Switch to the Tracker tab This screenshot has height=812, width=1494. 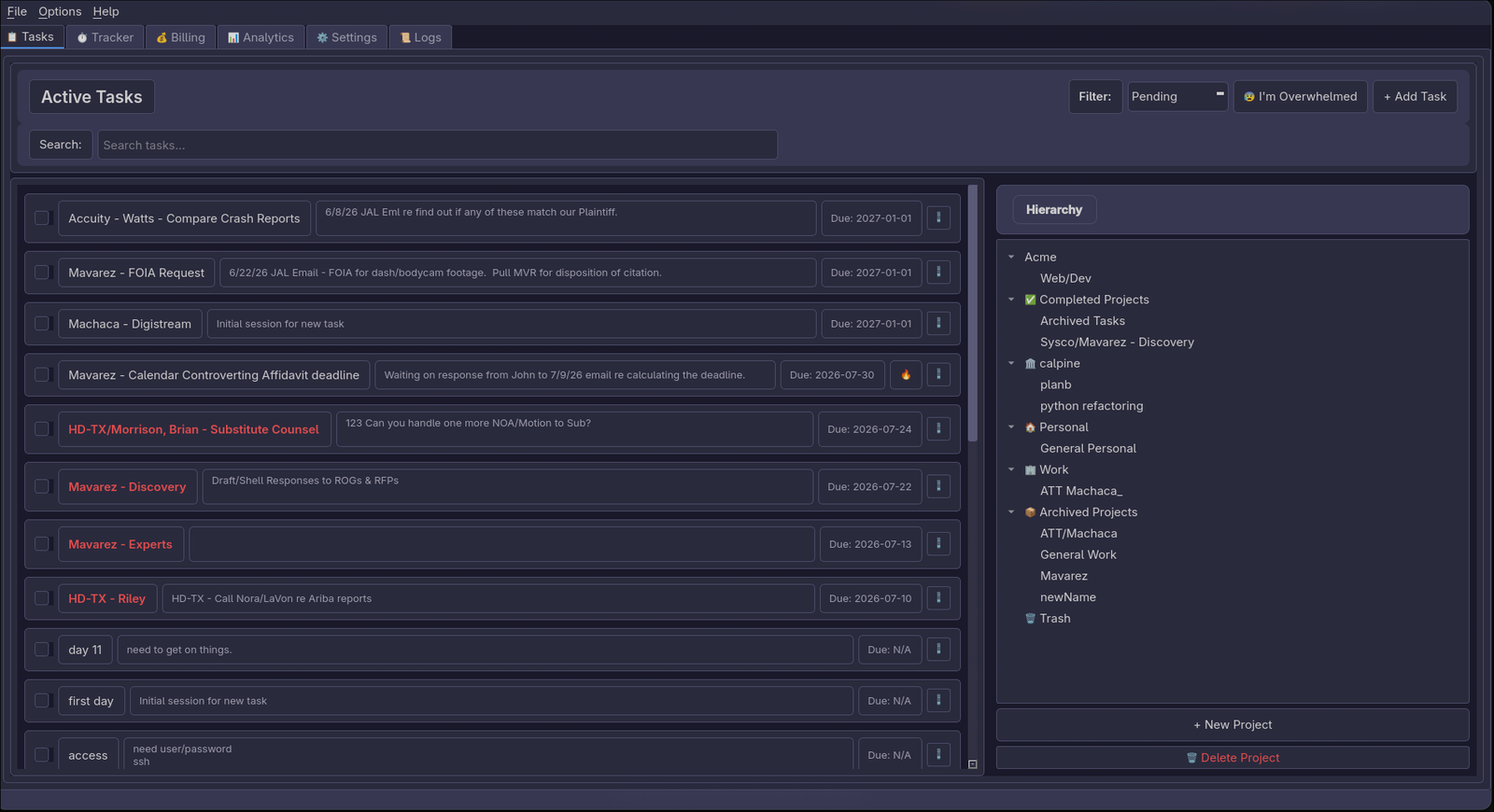(x=105, y=37)
